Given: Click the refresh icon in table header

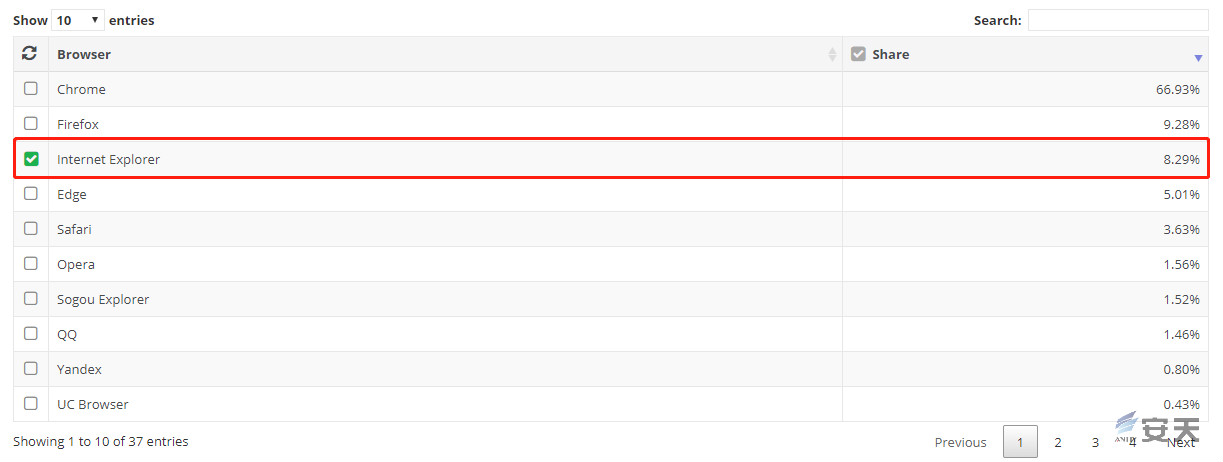Looking at the screenshot, I should (x=30, y=54).
